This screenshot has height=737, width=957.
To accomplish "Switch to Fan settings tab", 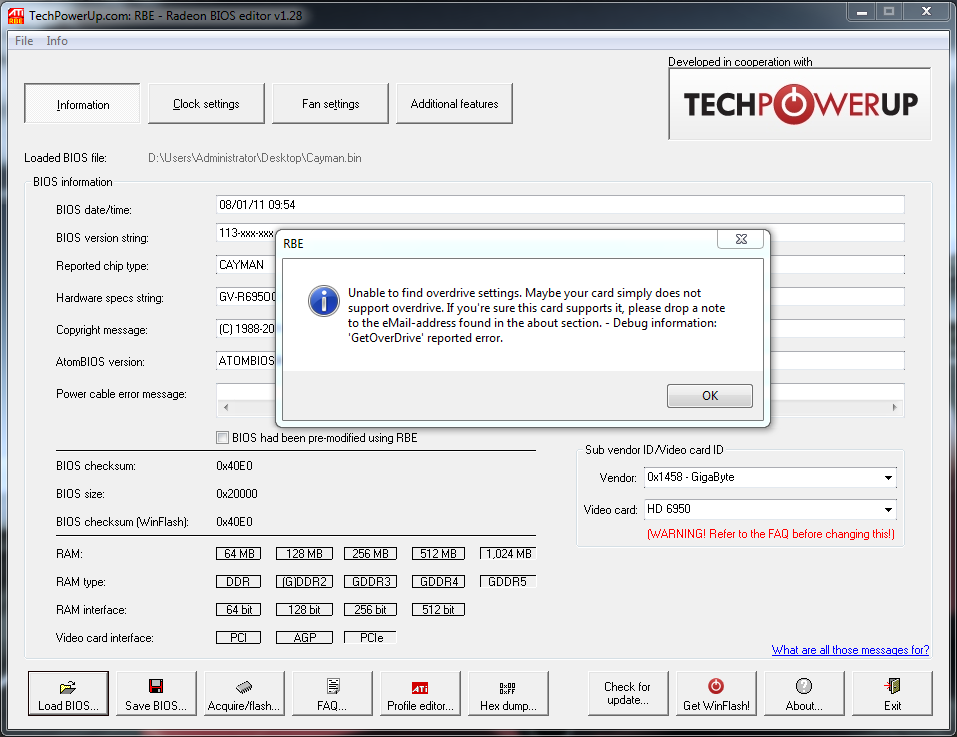I will pos(330,104).
